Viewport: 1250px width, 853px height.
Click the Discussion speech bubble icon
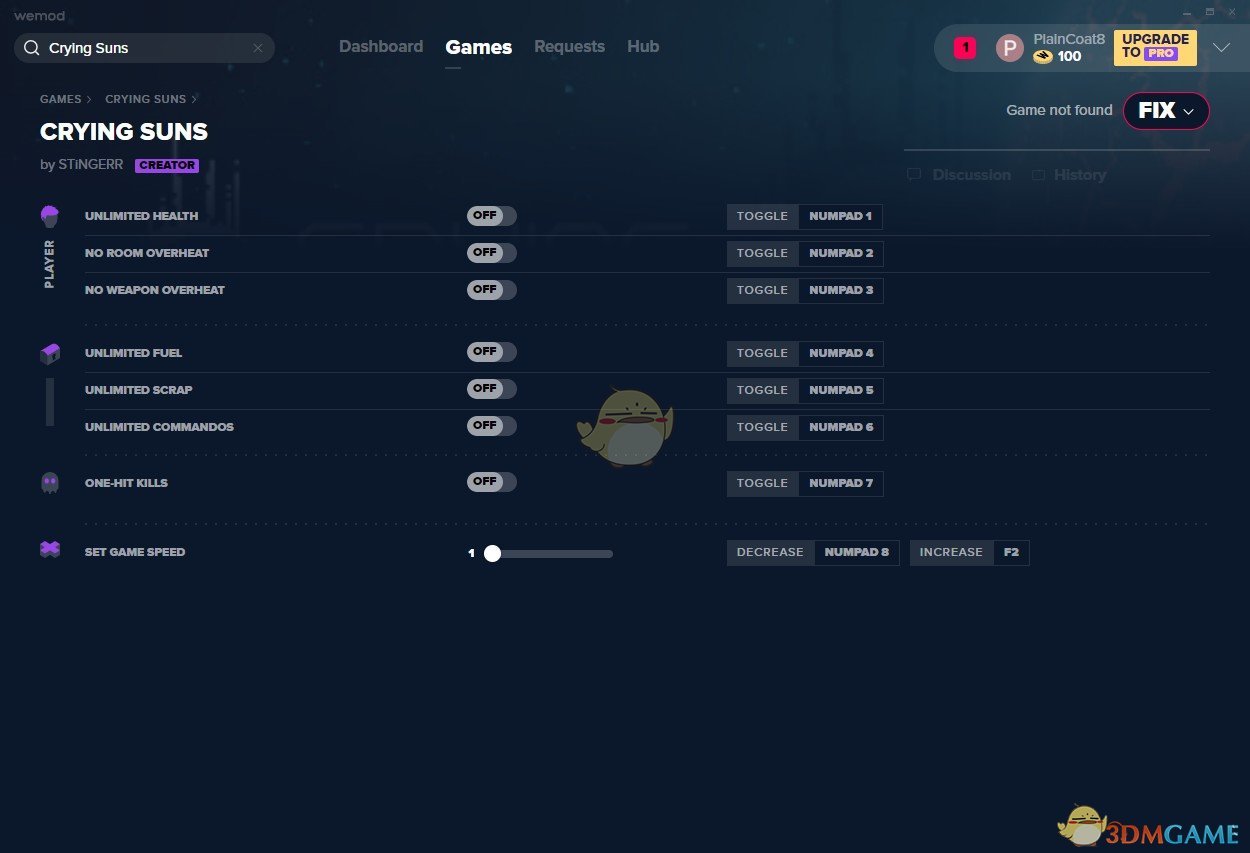(x=914, y=174)
